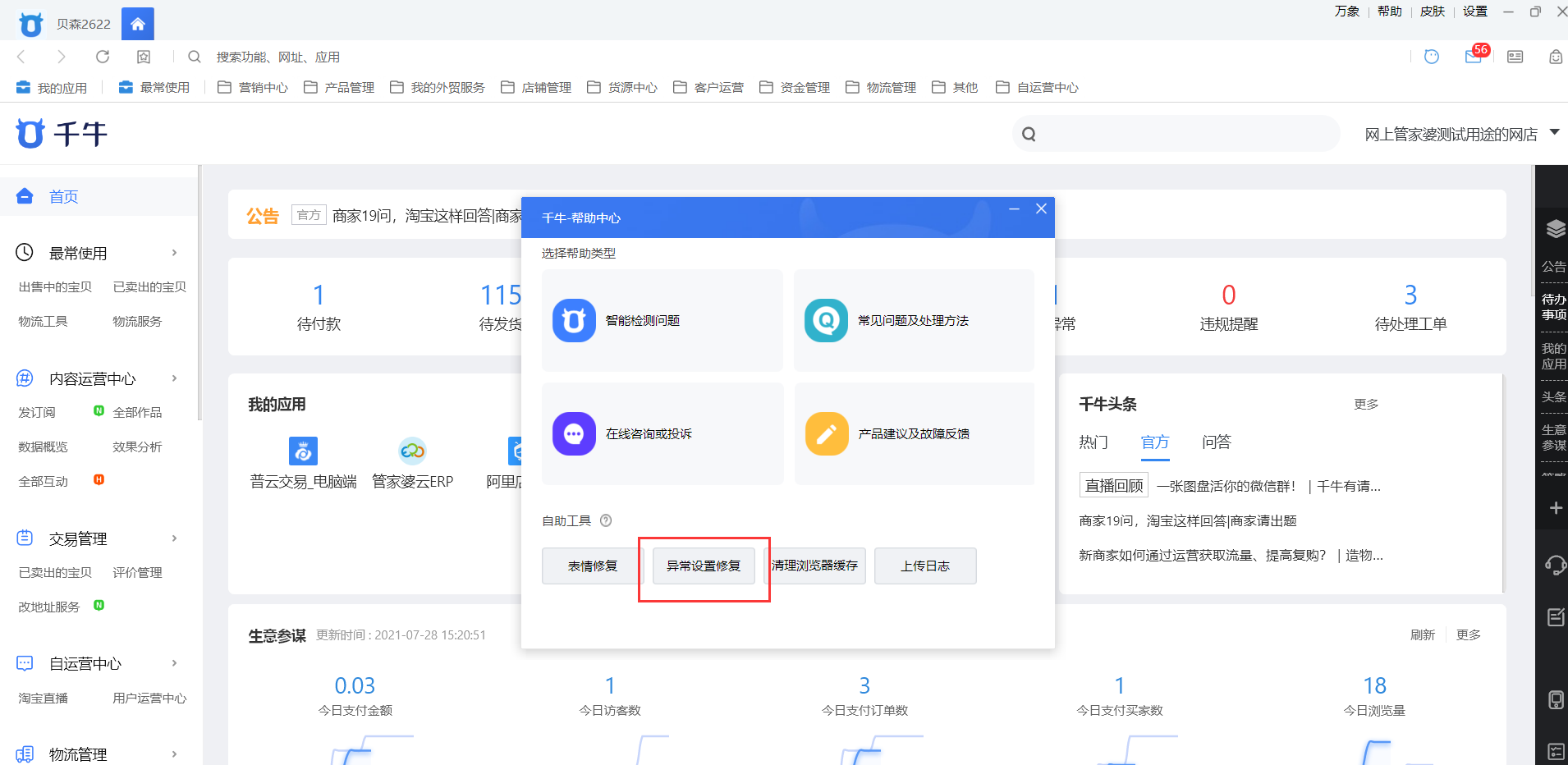Open 智能检测问题 help option

[662, 320]
